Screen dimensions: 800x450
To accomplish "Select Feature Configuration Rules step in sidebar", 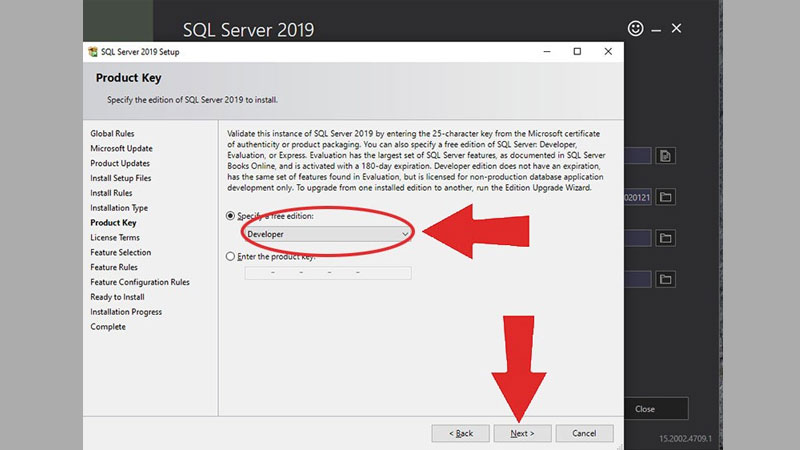I will point(140,282).
